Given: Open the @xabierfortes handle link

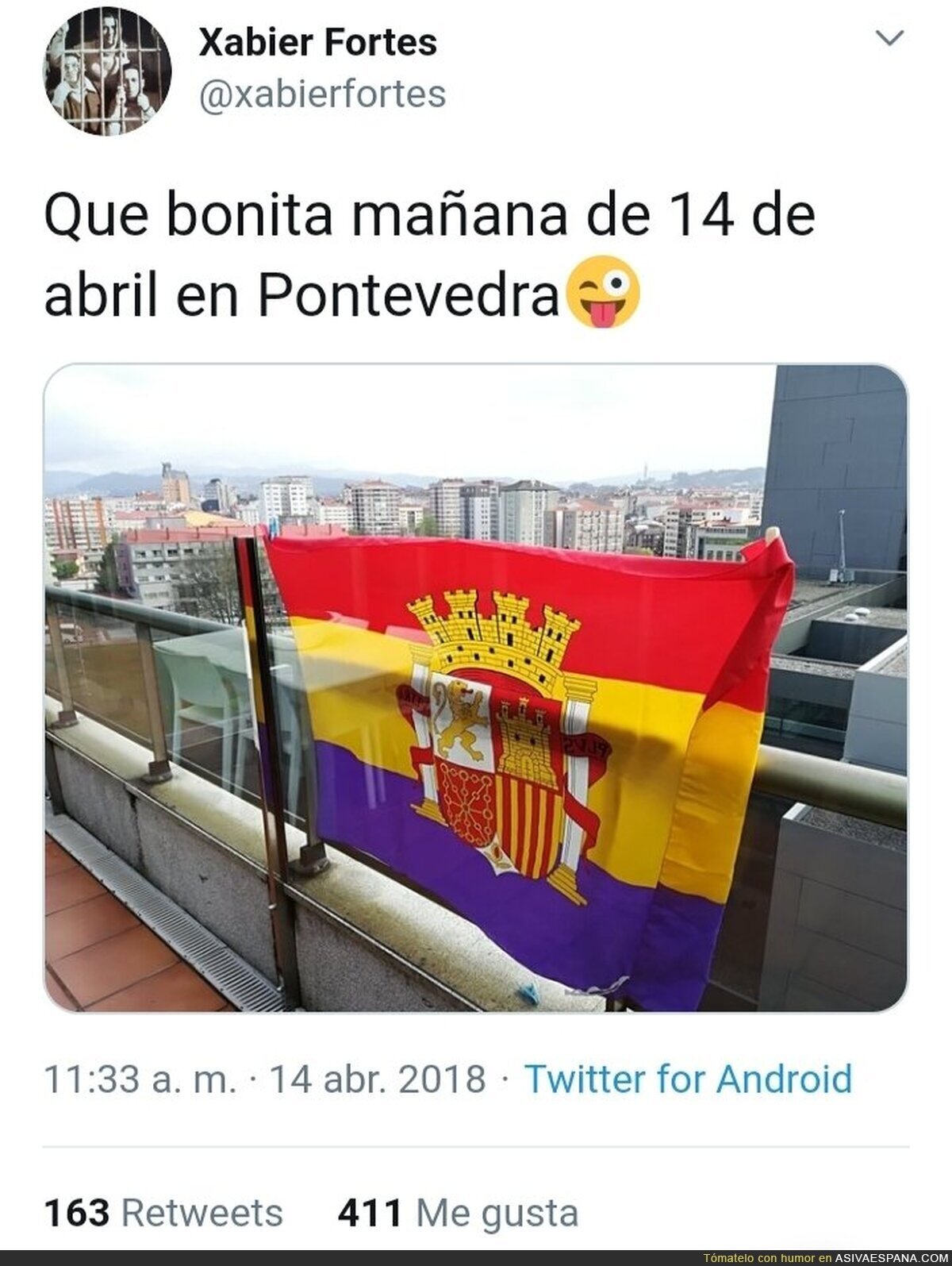Looking at the screenshot, I should (x=322, y=94).
